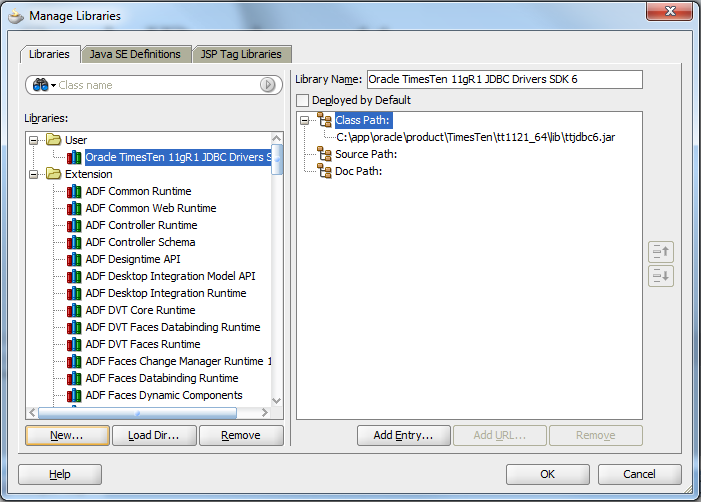Collapse the Extension folder node
Viewport: 701px width, 502px height.
[34, 174]
